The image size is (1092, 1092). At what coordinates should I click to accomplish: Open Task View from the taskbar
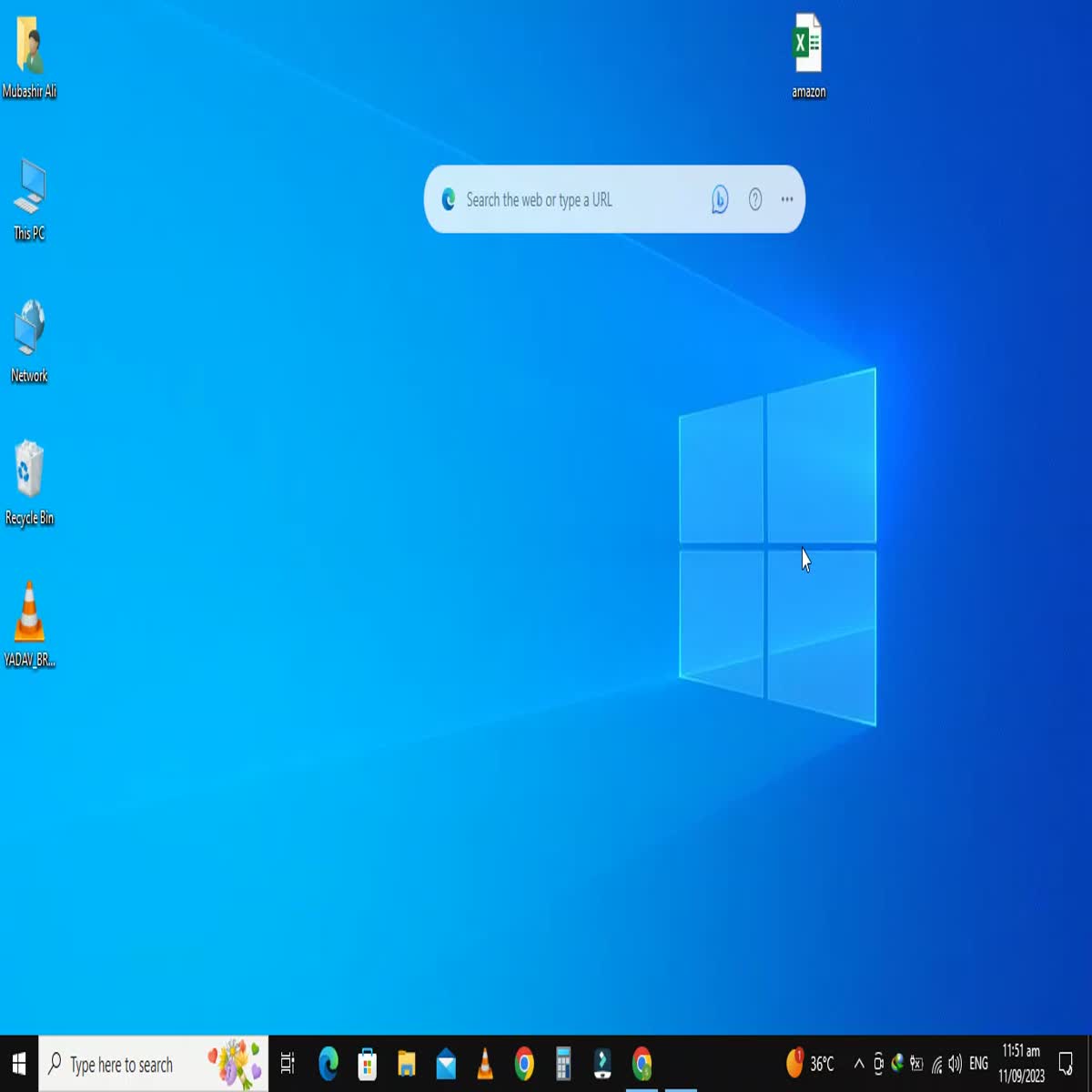288,1064
